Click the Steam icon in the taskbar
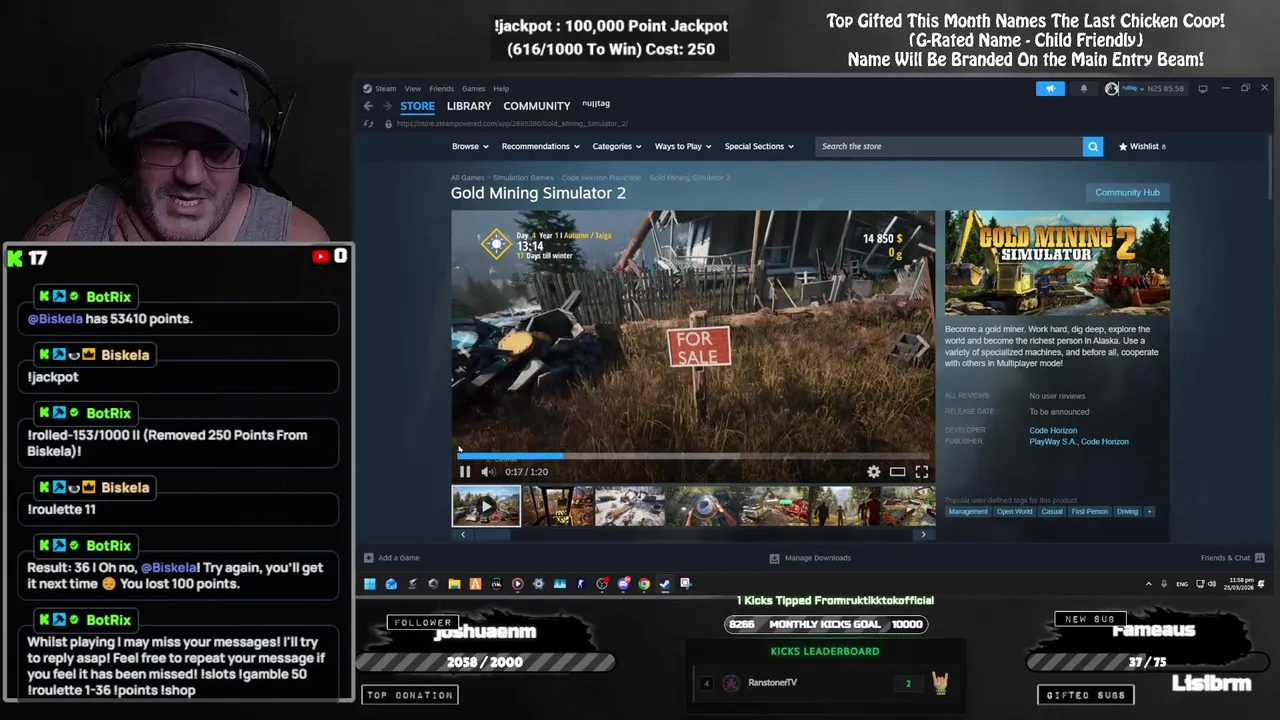Screen dimensions: 1280x720 pos(665,584)
